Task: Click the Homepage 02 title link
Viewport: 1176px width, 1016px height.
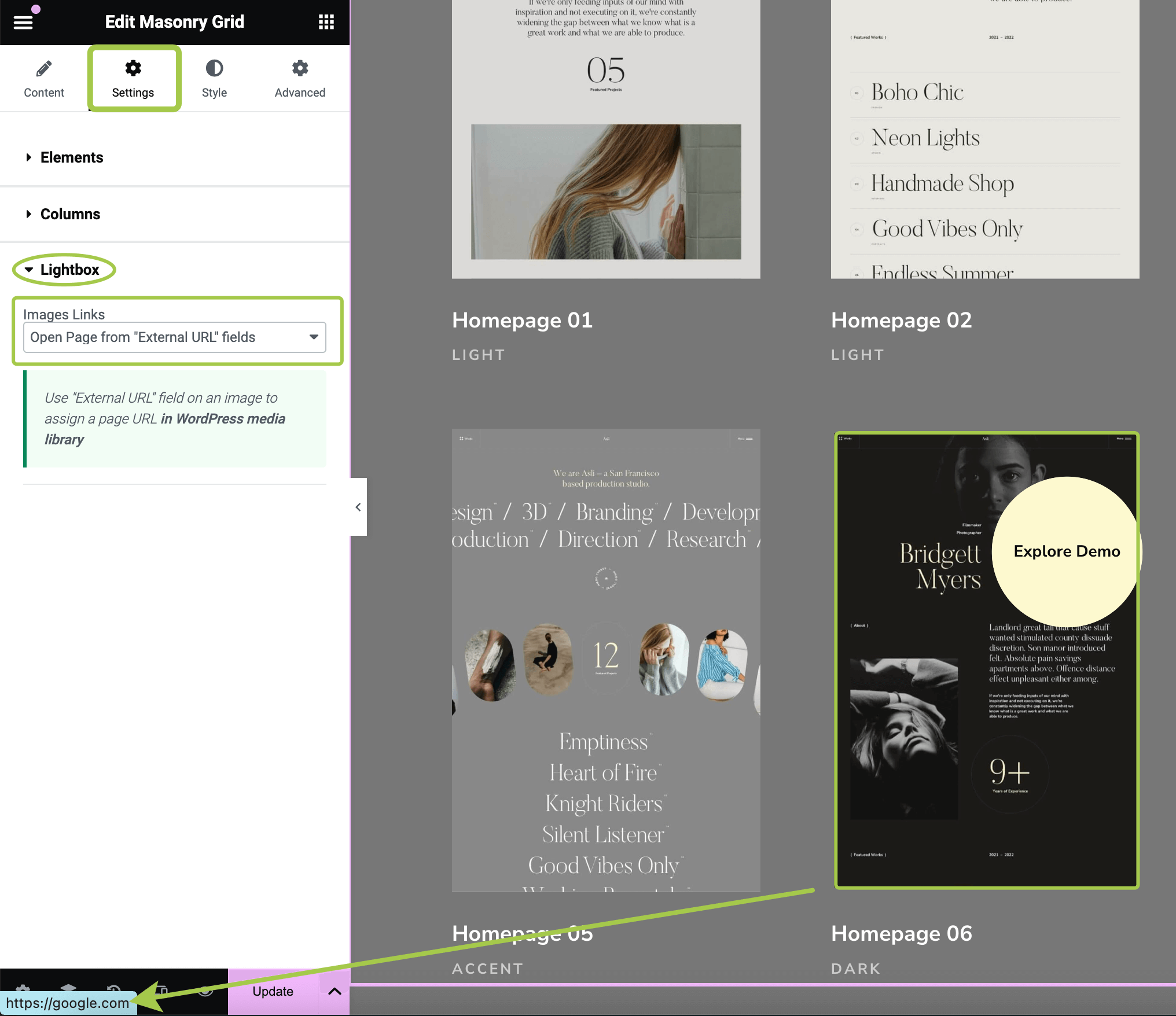Action: [901, 320]
